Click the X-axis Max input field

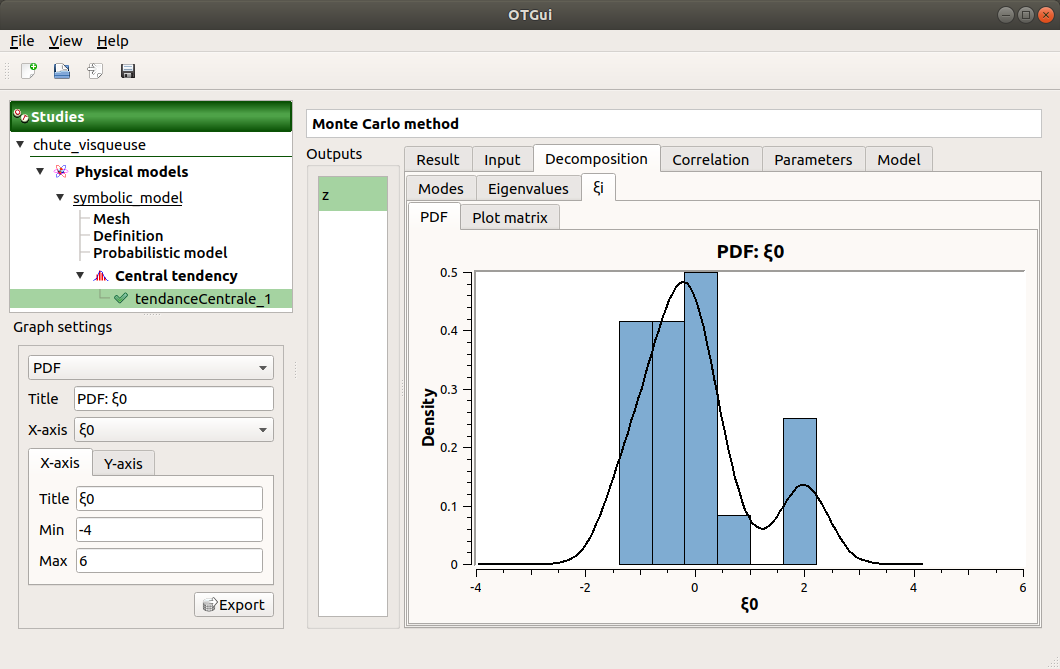(x=167, y=561)
